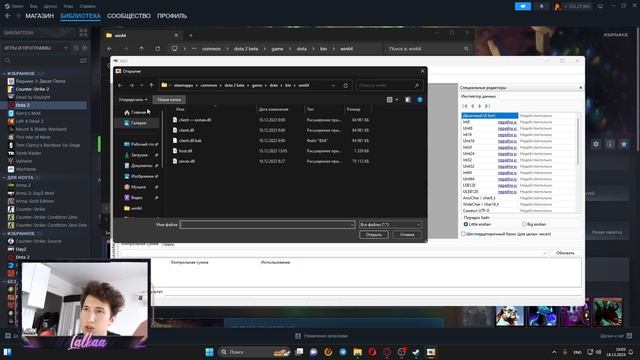Screen dimensions: 640x360
Task: Click New folder button in Open dialog
Action: (x=169, y=100)
